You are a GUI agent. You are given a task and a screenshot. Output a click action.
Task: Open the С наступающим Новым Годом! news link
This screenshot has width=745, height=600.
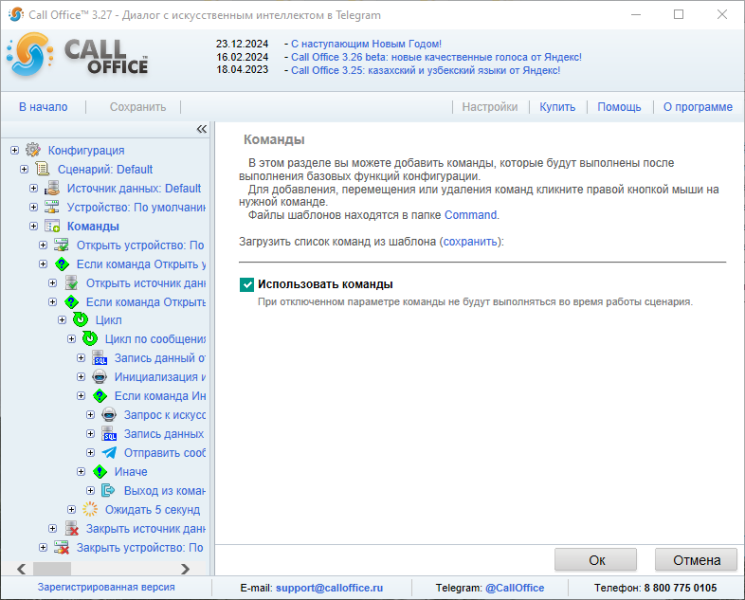[366, 44]
